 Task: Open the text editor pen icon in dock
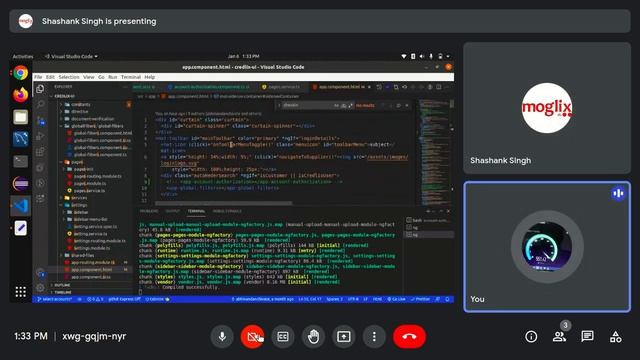[20, 228]
